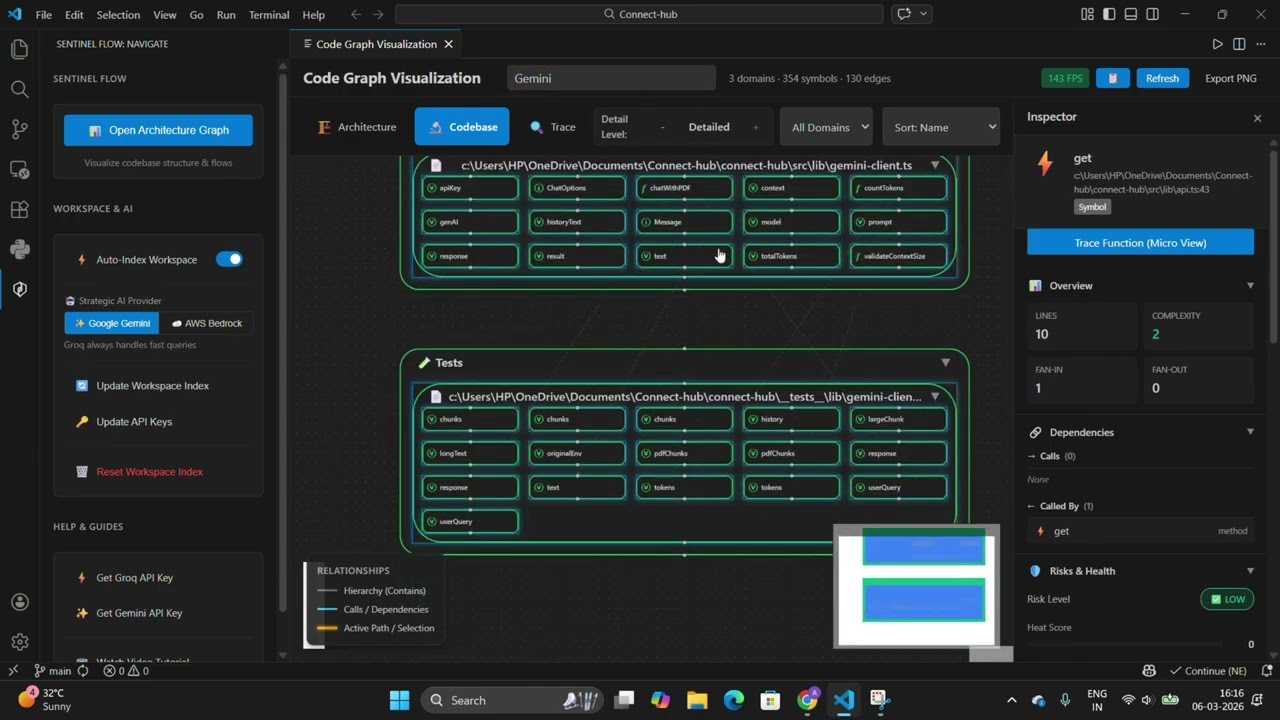Screen dimensions: 1280x720
Task: Collapse the Tests domain group
Action: [945, 362]
